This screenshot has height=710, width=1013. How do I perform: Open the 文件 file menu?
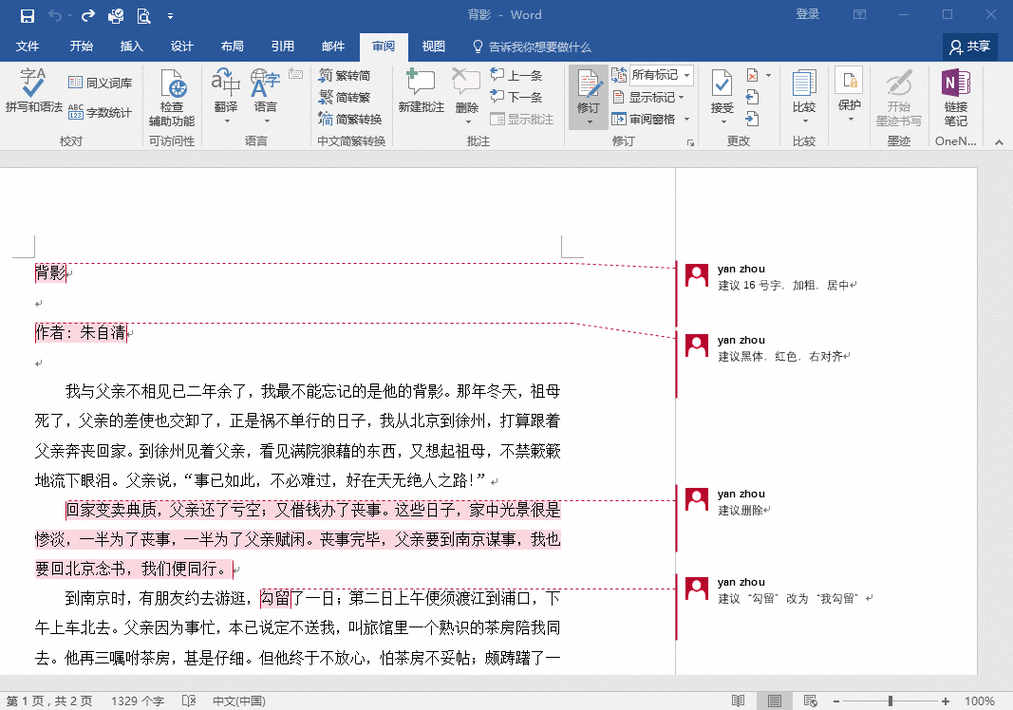click(x=28, y=46)
